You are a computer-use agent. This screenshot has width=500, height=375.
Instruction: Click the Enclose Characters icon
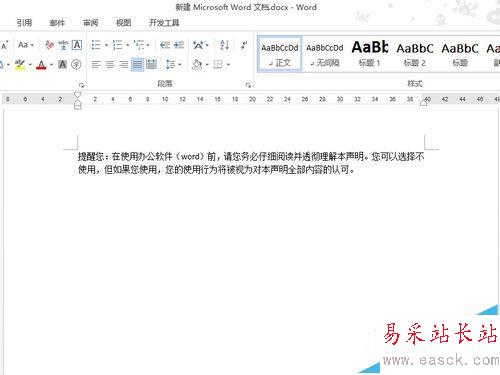[76, 64]
